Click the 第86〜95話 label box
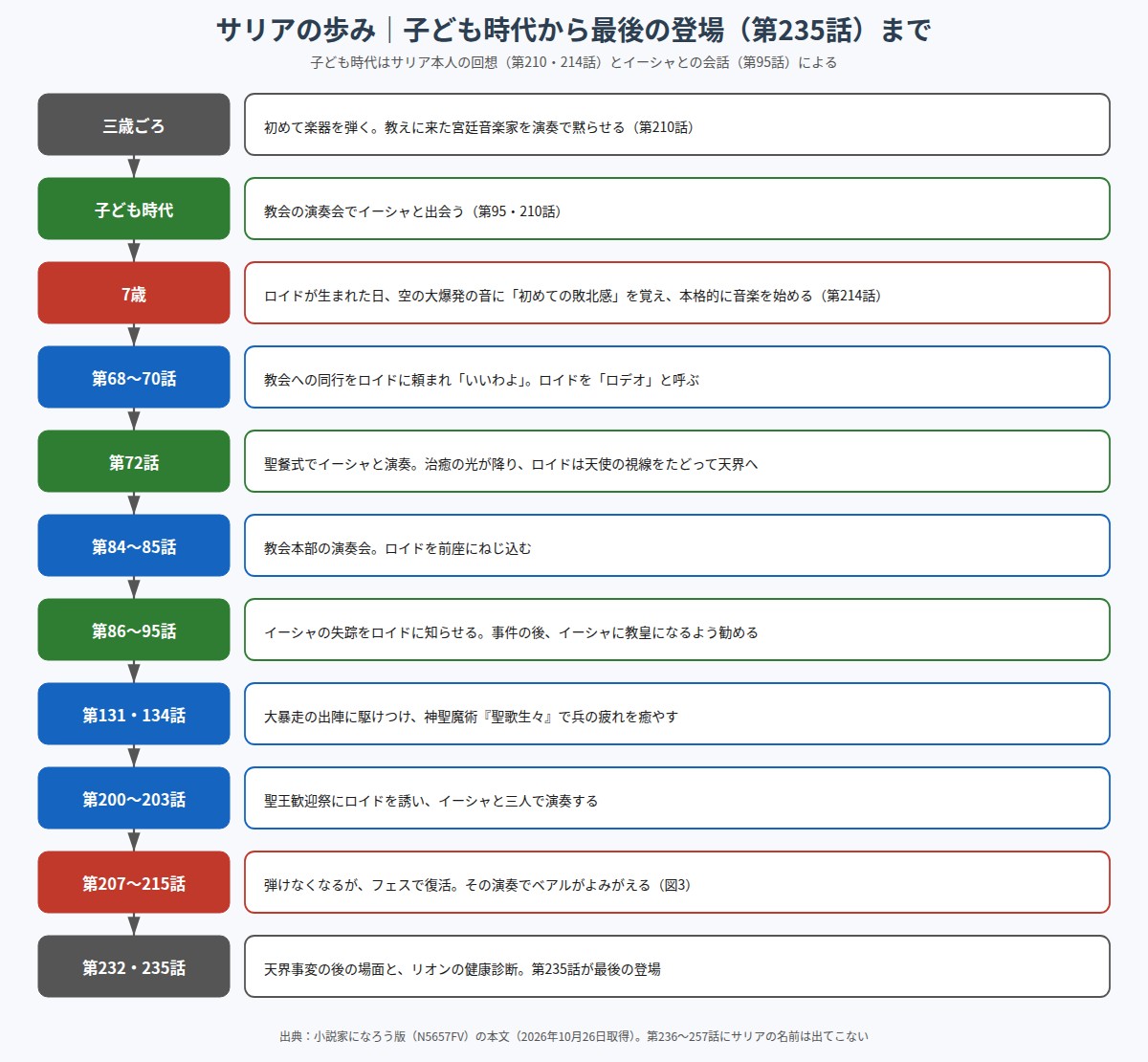Viewport: 1148px width, 1062px height. [x=134, y=630]
